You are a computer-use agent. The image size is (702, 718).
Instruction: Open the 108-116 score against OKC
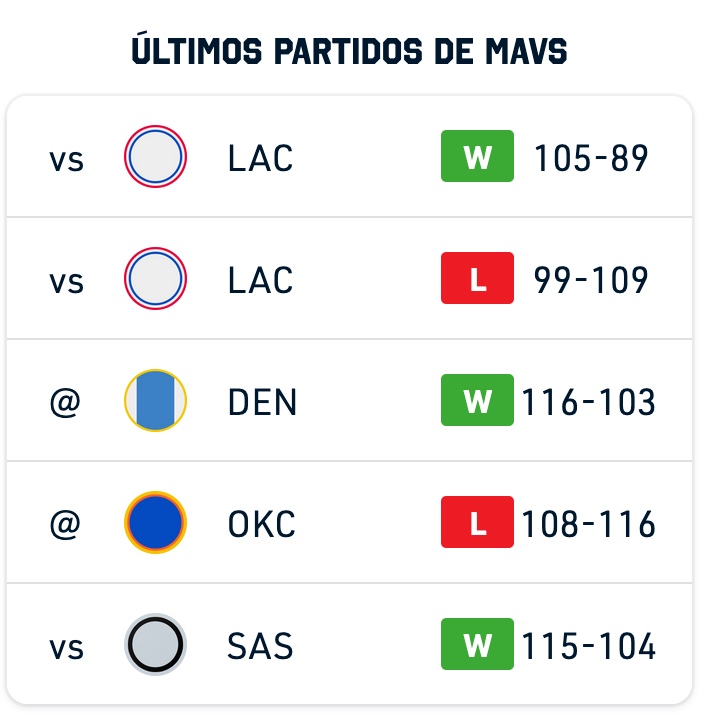[x=588, y=524]
